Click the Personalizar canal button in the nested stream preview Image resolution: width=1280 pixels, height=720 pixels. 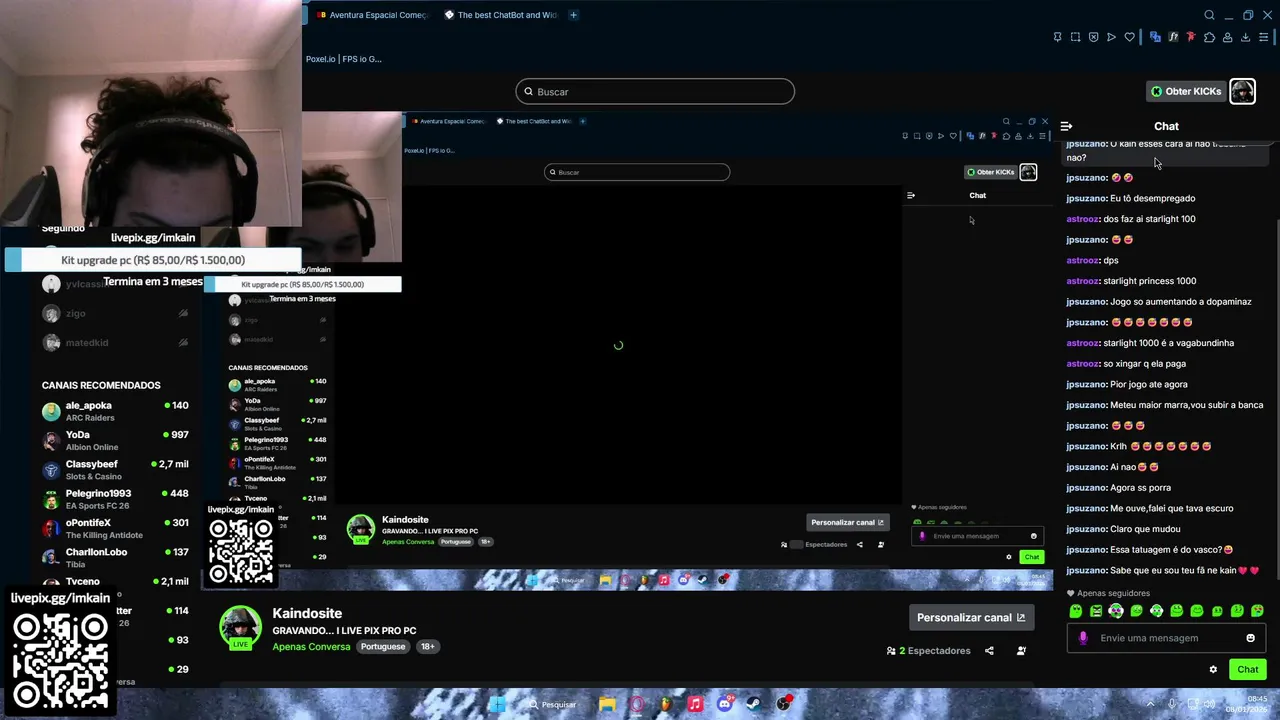847,522
